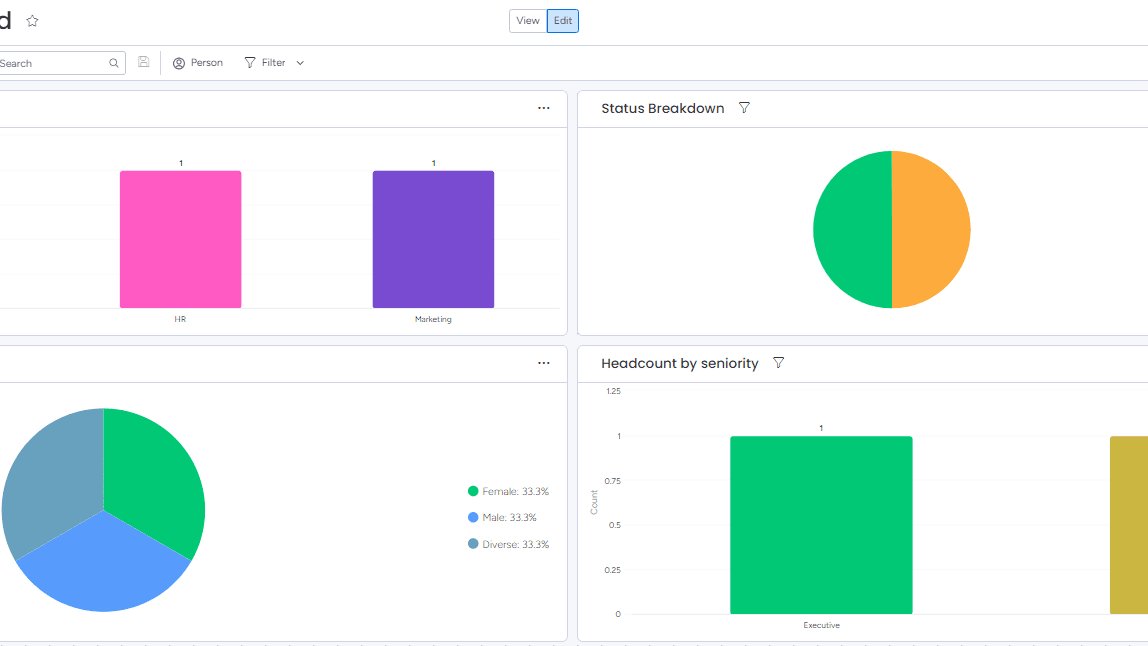Click the green Executive bar

point(821,525)
